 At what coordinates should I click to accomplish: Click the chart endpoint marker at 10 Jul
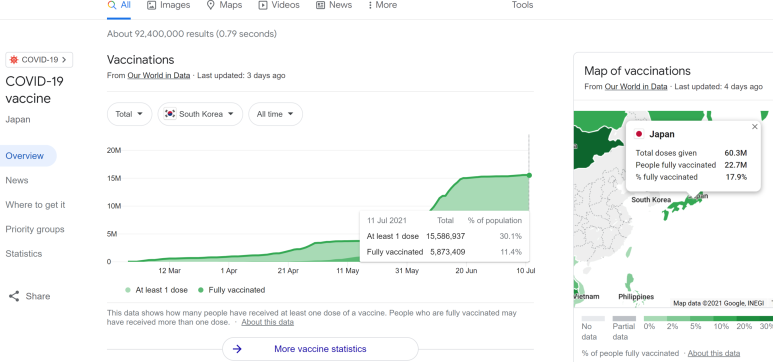[x=529, y=175]
